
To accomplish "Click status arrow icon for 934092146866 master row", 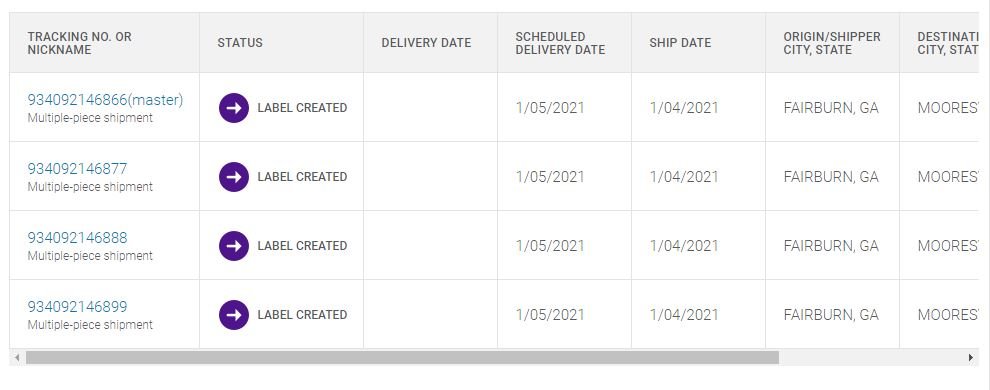I will [234, 108].
